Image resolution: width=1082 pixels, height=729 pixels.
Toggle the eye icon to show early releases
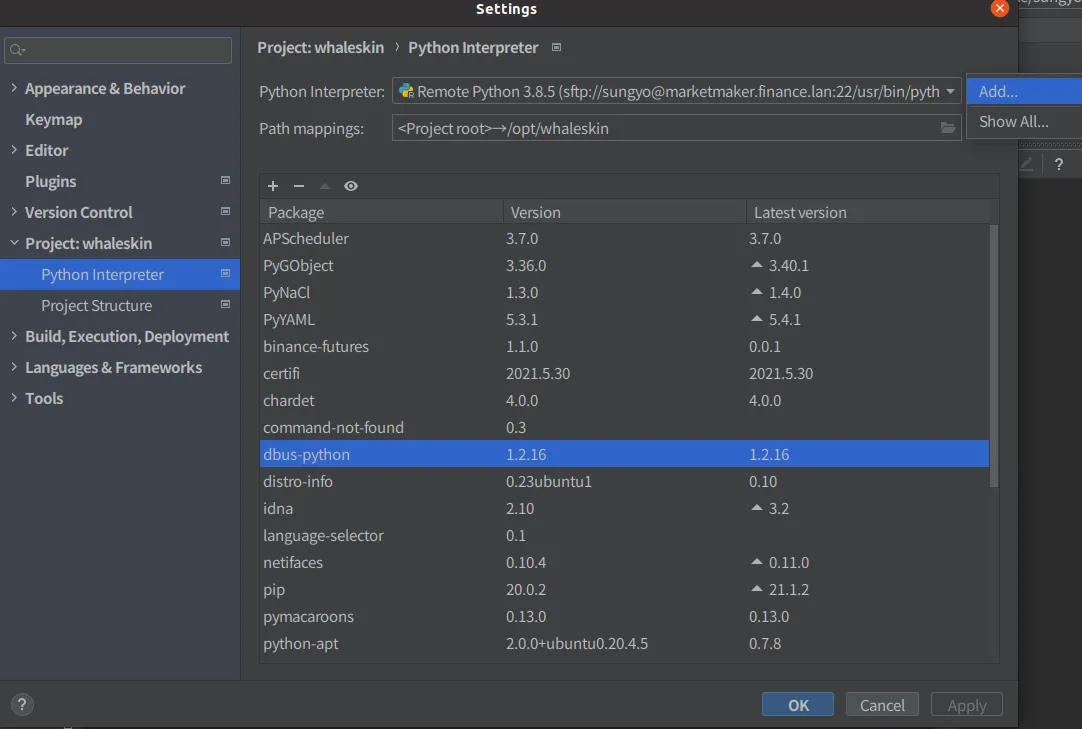351,186
